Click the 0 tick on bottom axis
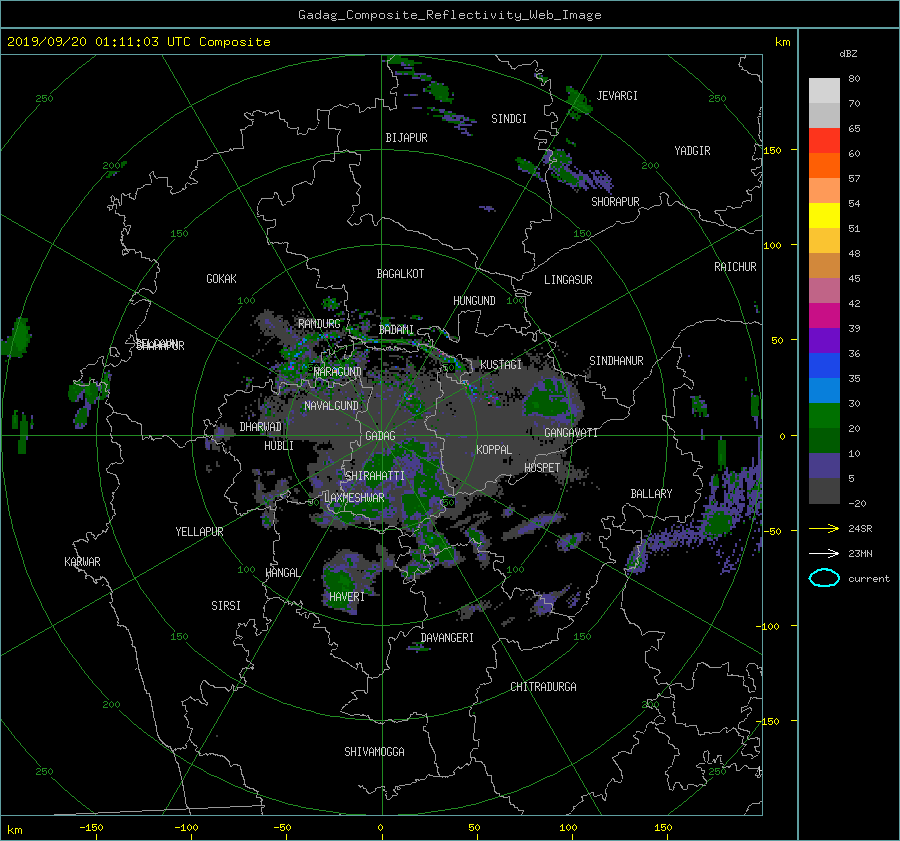Screen dimensions: 900x841 [x=380, y=828]
